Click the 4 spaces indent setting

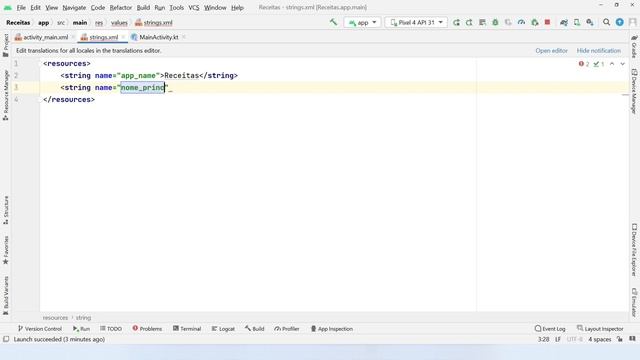click(600, 340)
